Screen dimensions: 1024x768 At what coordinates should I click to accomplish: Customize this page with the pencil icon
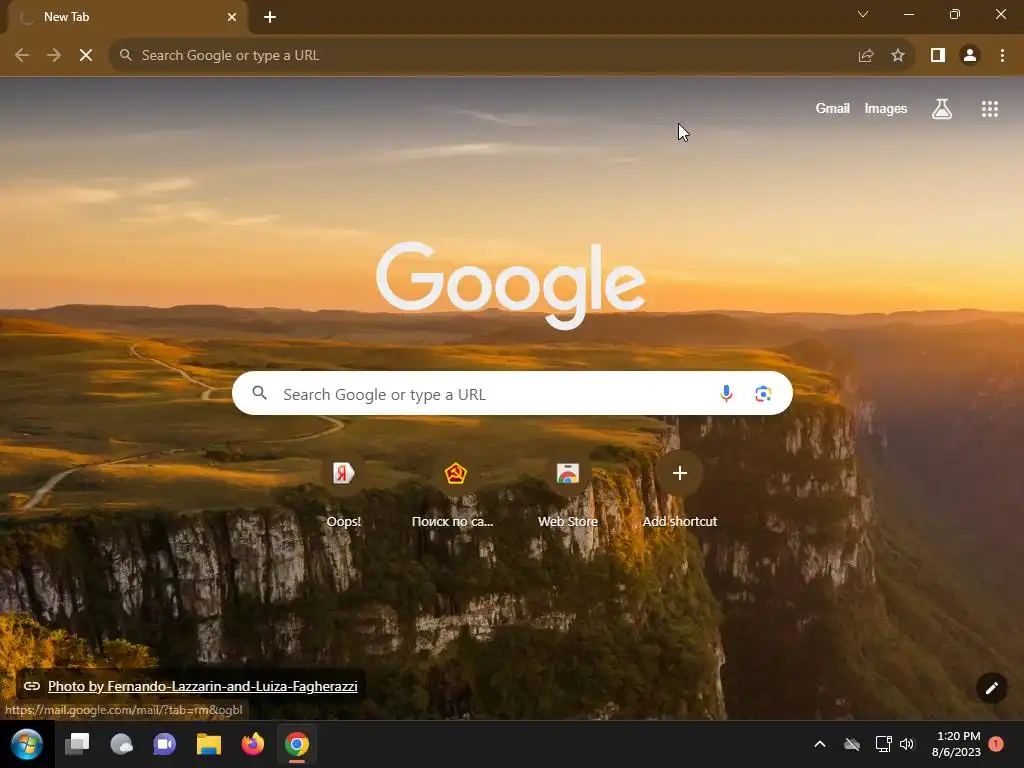991,688
